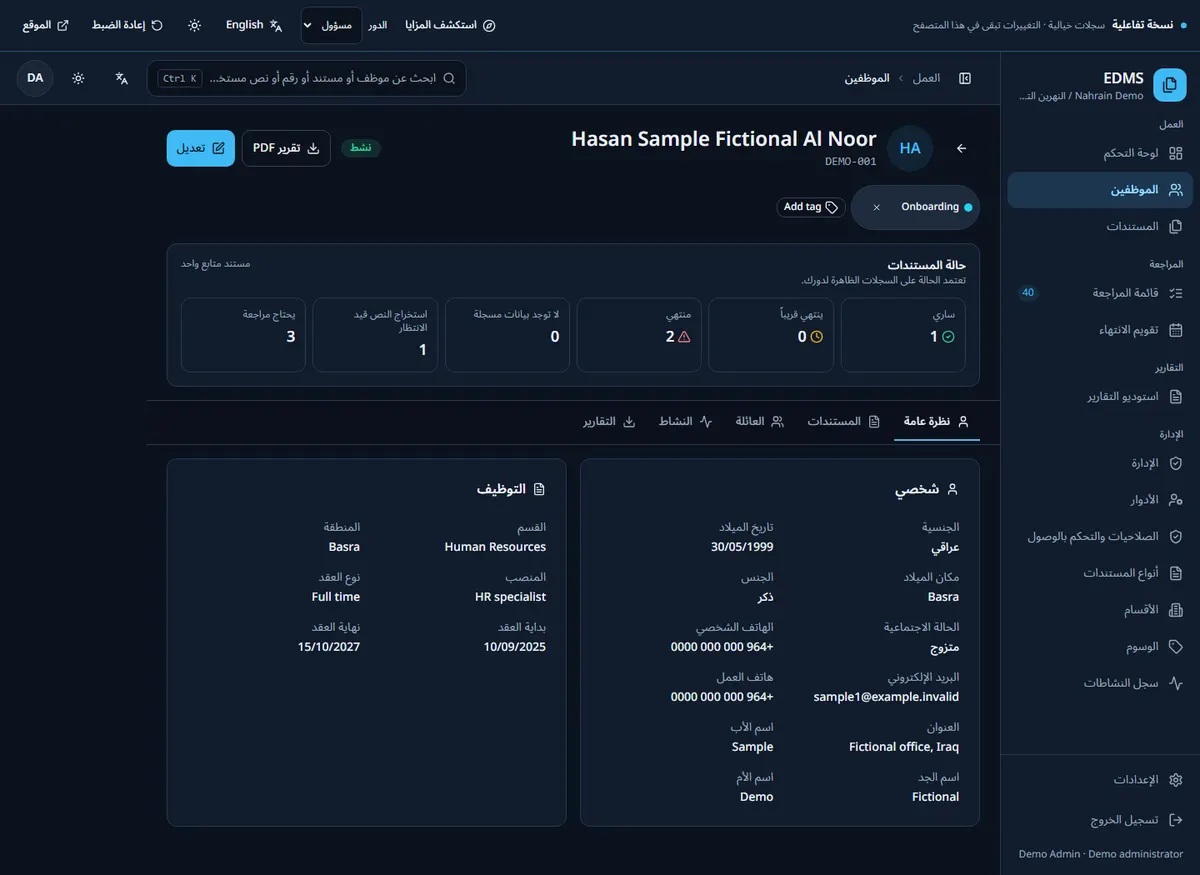Switch to the العائلة tab

pos(760,422)
